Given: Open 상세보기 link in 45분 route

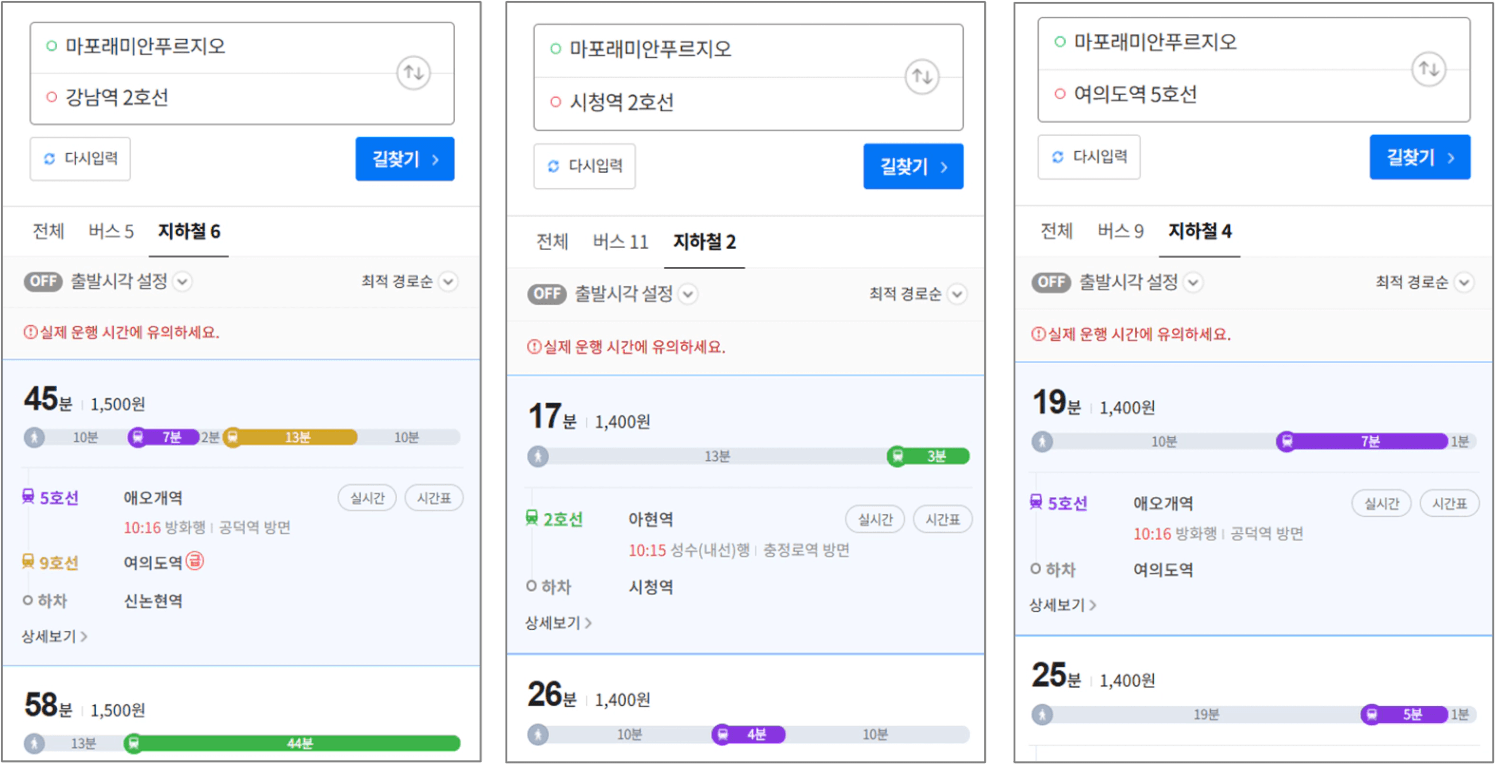Looking at the screenshot, I should coord(54,636).
